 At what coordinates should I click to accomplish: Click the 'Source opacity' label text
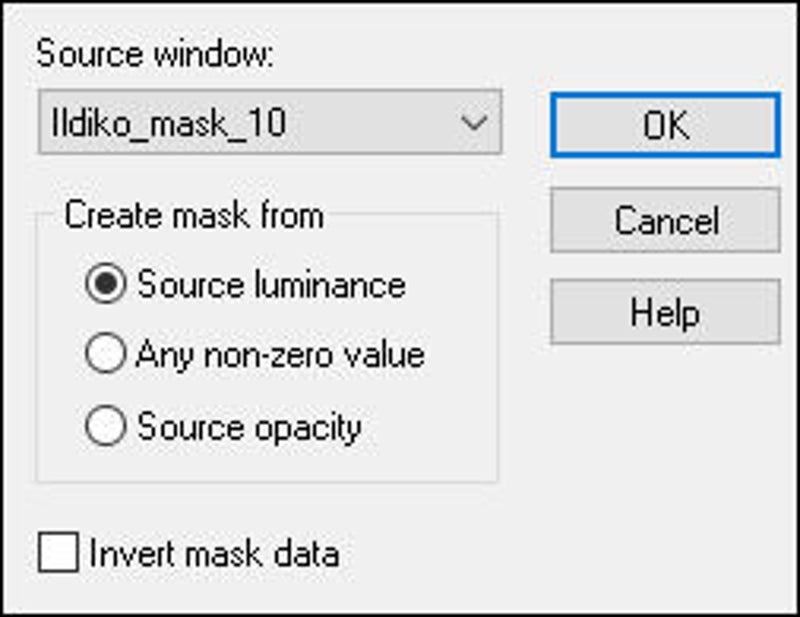click(x=249, y=428)
